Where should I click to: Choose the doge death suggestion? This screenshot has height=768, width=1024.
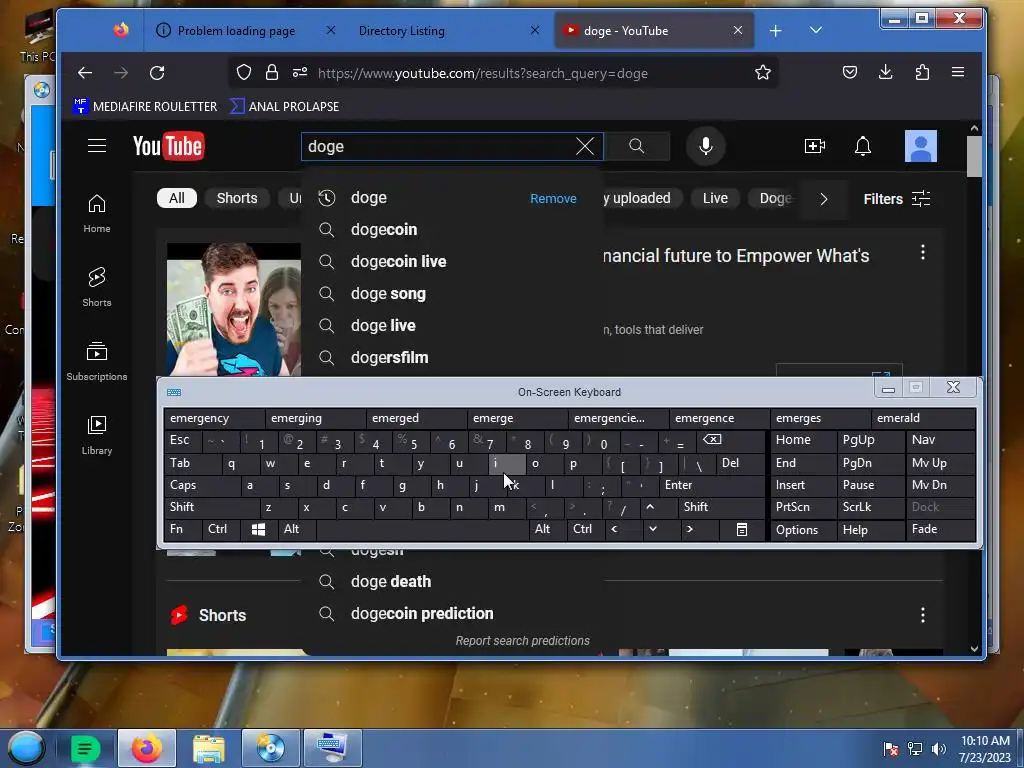tap(452, 581)
